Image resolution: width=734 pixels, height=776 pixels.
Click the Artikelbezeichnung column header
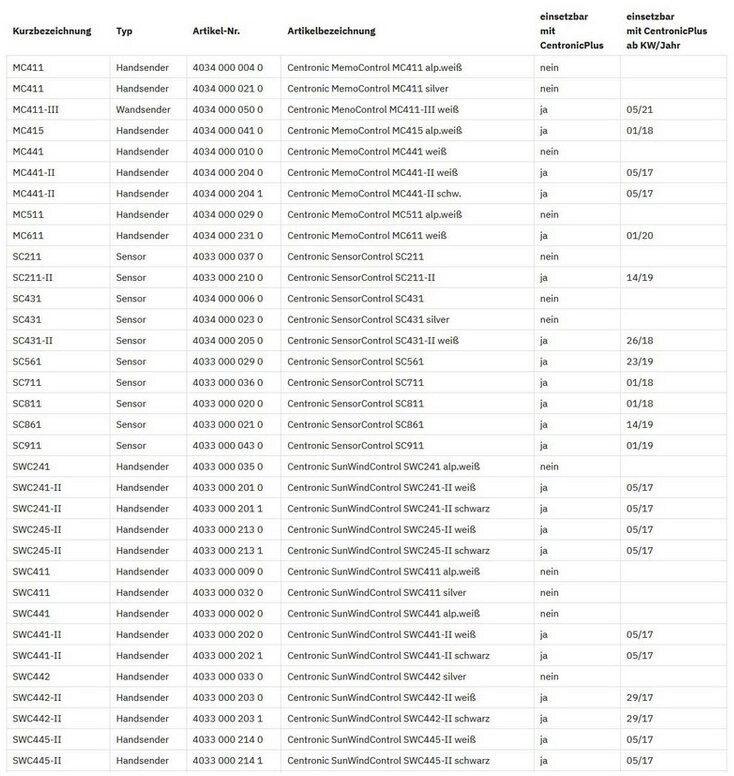(x=331, y=31)
